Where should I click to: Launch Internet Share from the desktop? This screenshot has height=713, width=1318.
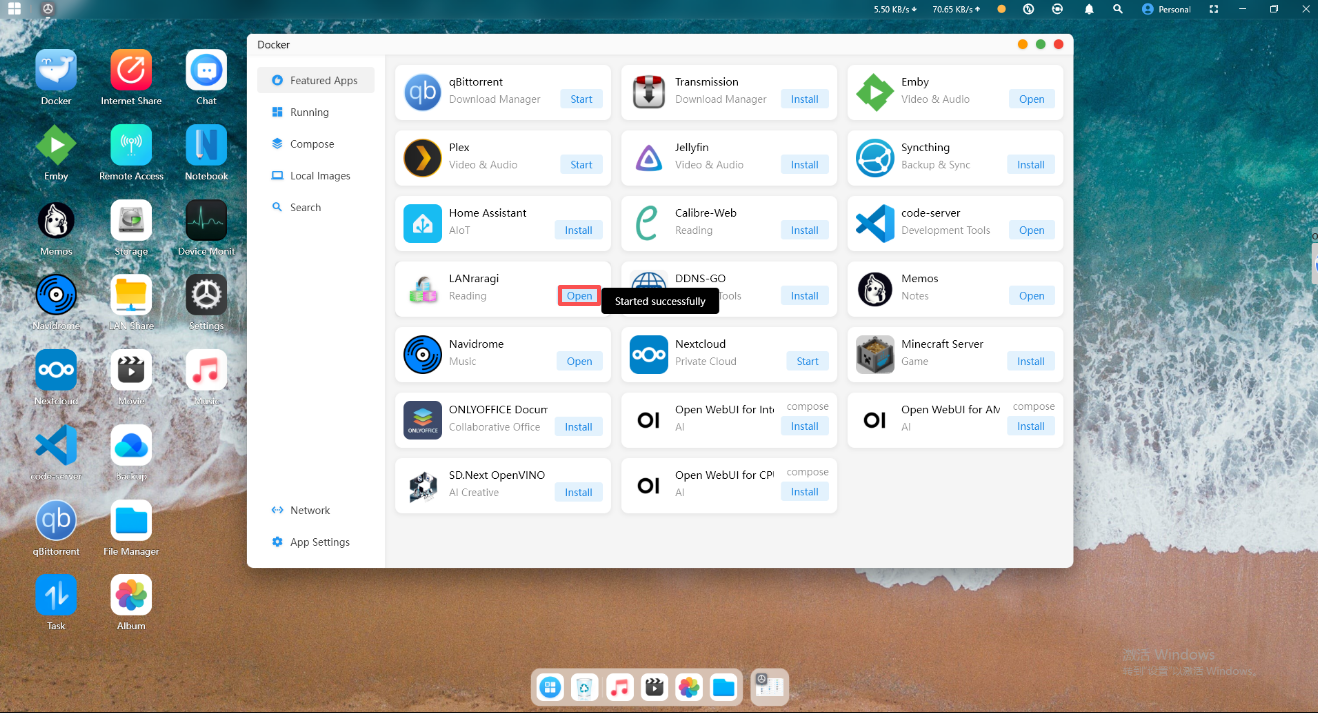click(x=131, y=70)
